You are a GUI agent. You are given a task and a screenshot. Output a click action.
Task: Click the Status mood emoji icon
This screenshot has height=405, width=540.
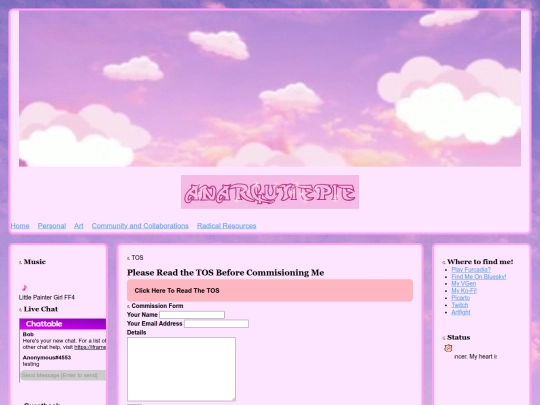coord(448,348)
